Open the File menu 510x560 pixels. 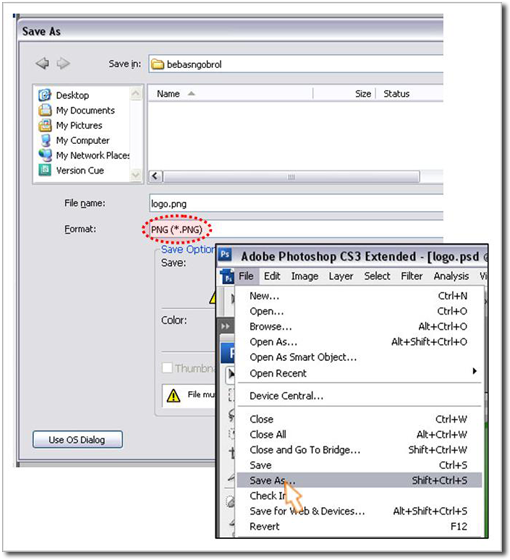tap(246, 276)
